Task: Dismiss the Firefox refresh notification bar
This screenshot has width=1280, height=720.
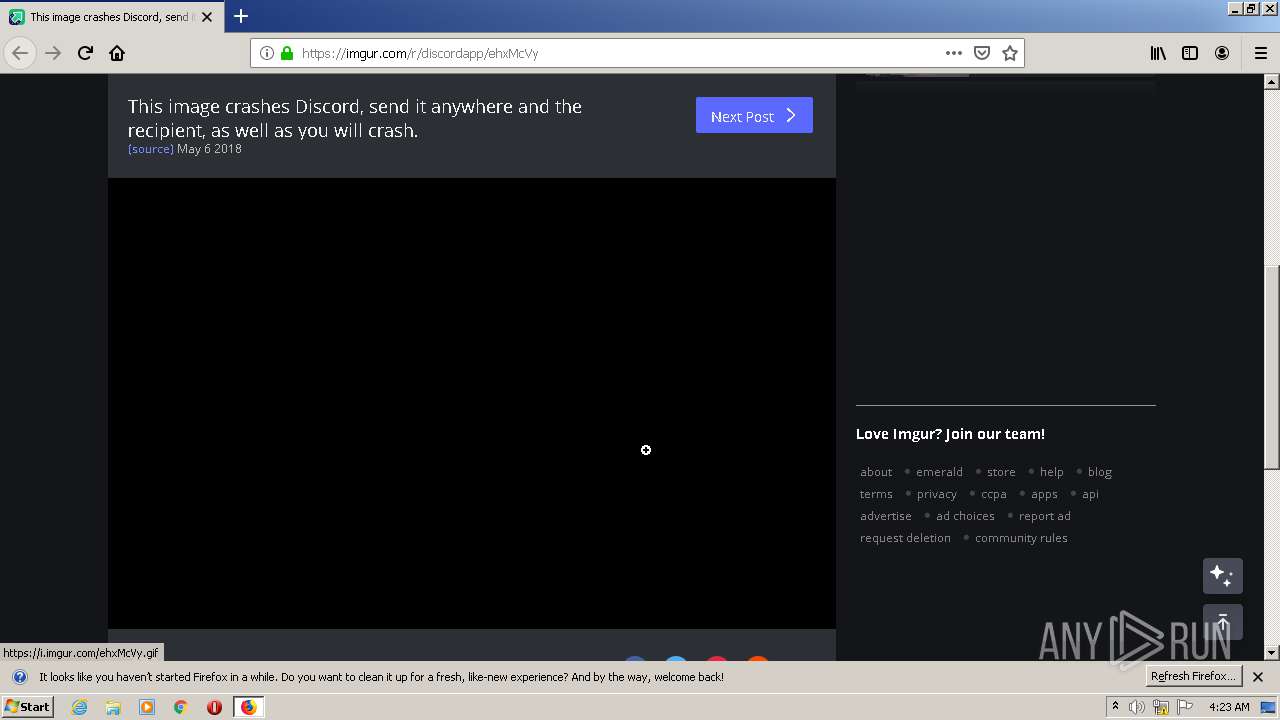Action: coord(1258,677)
